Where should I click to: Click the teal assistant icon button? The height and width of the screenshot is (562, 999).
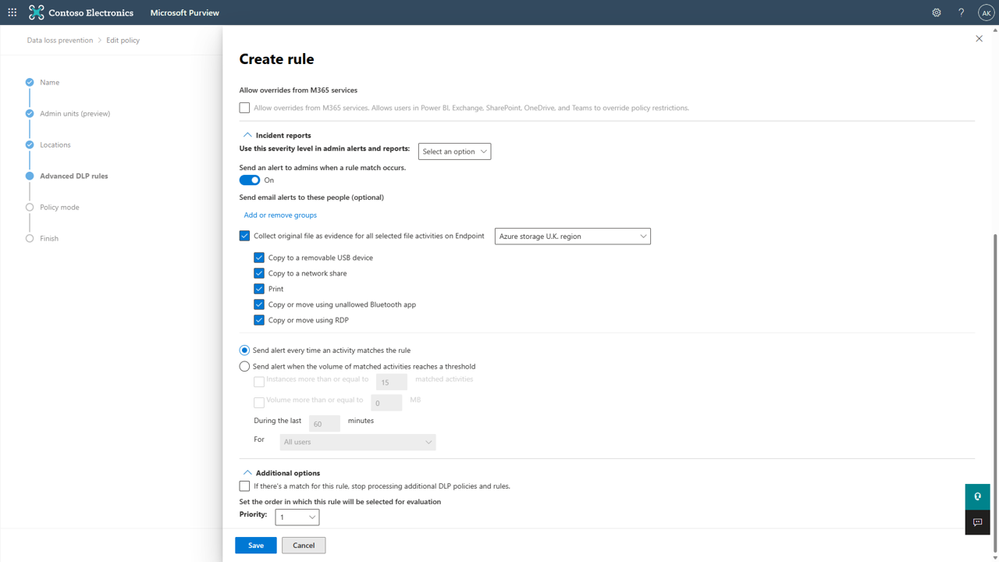(x=977, y=496)
